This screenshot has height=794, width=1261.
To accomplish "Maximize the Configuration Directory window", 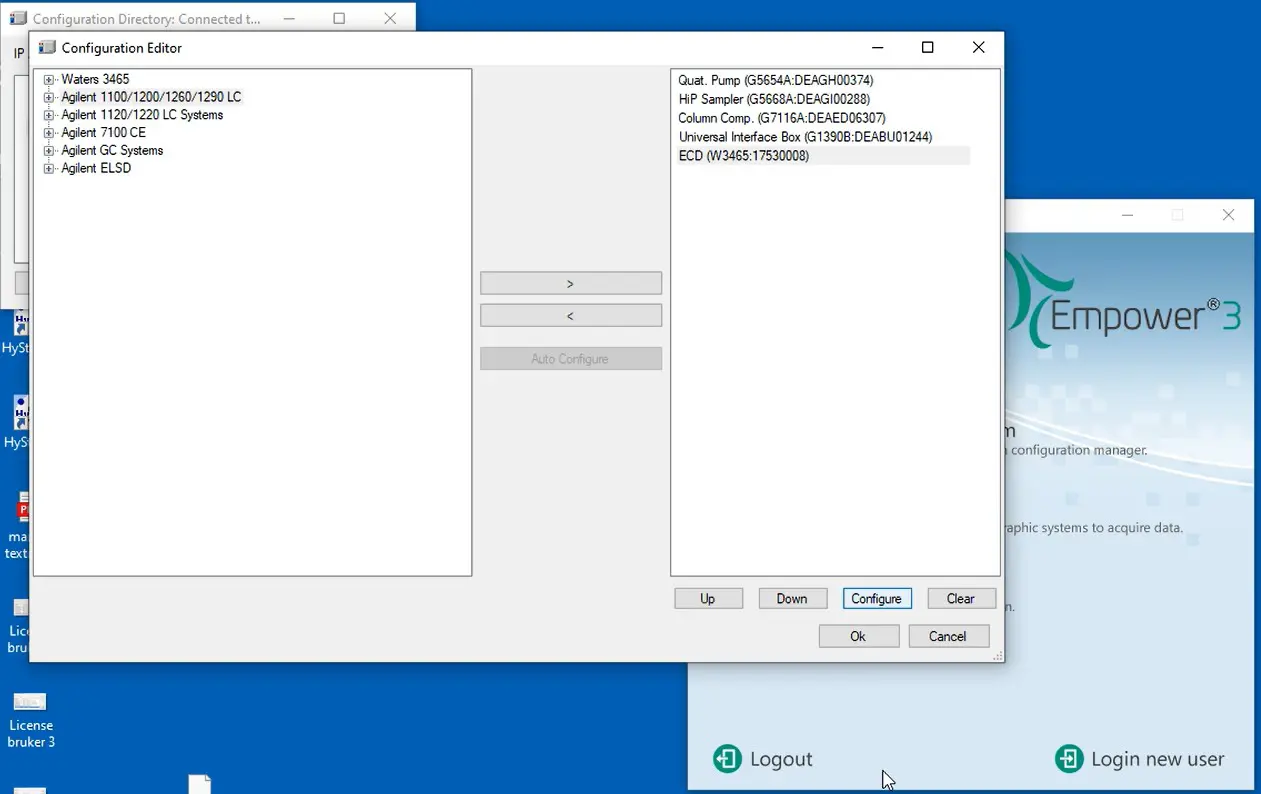I will point(339,18).
